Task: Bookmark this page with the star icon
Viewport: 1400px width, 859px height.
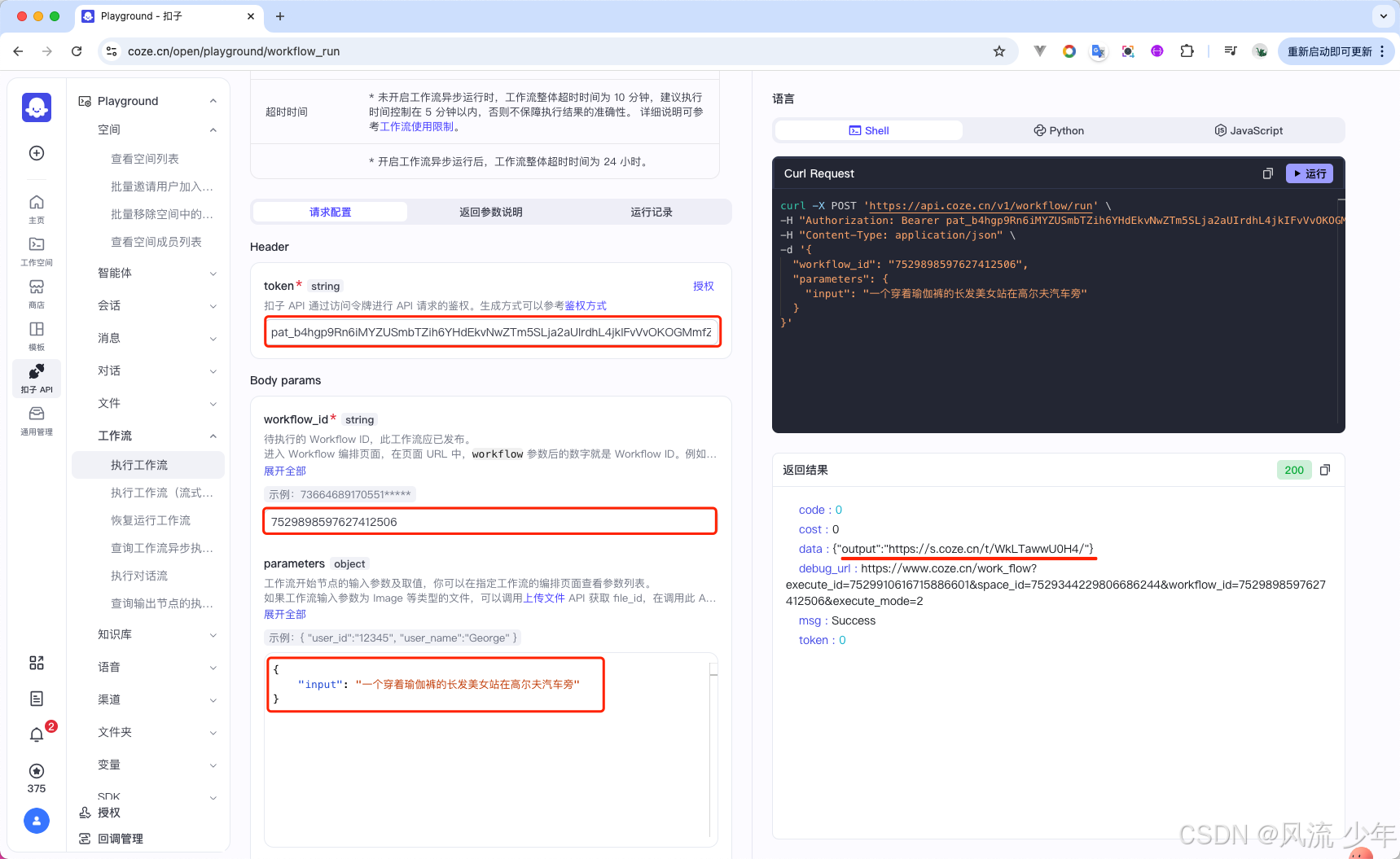Action: coord(999,51)
